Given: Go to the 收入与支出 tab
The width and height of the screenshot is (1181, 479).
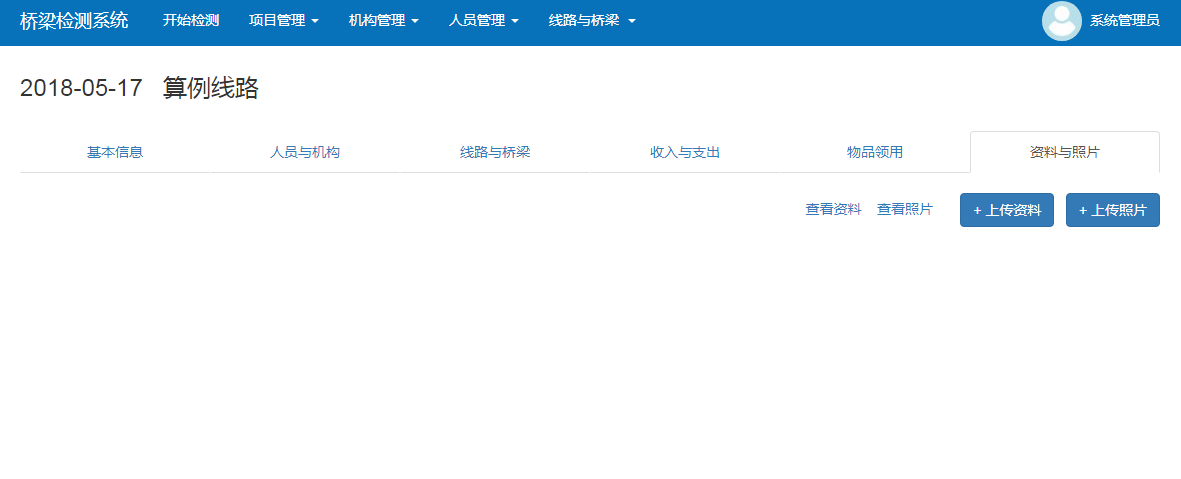Looking at the screenshot, I should [x=685, y=153].
